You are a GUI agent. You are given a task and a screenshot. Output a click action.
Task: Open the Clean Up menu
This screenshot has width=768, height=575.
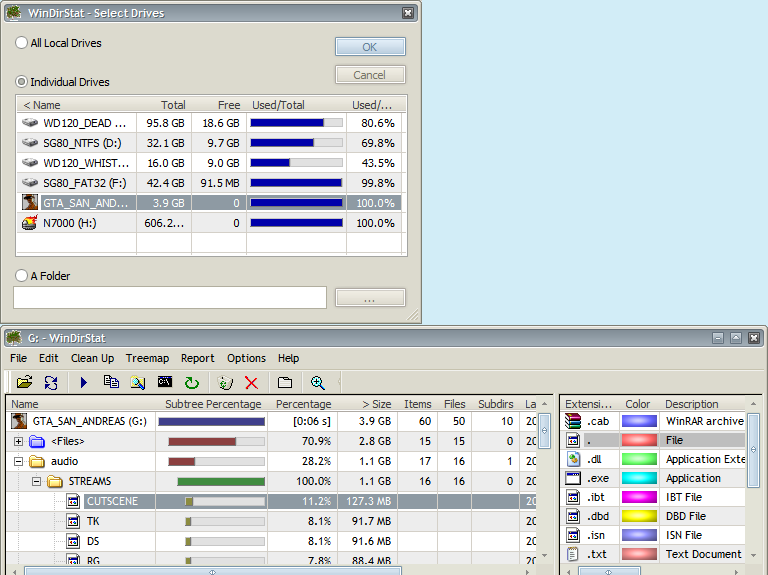tap(92, 358)
